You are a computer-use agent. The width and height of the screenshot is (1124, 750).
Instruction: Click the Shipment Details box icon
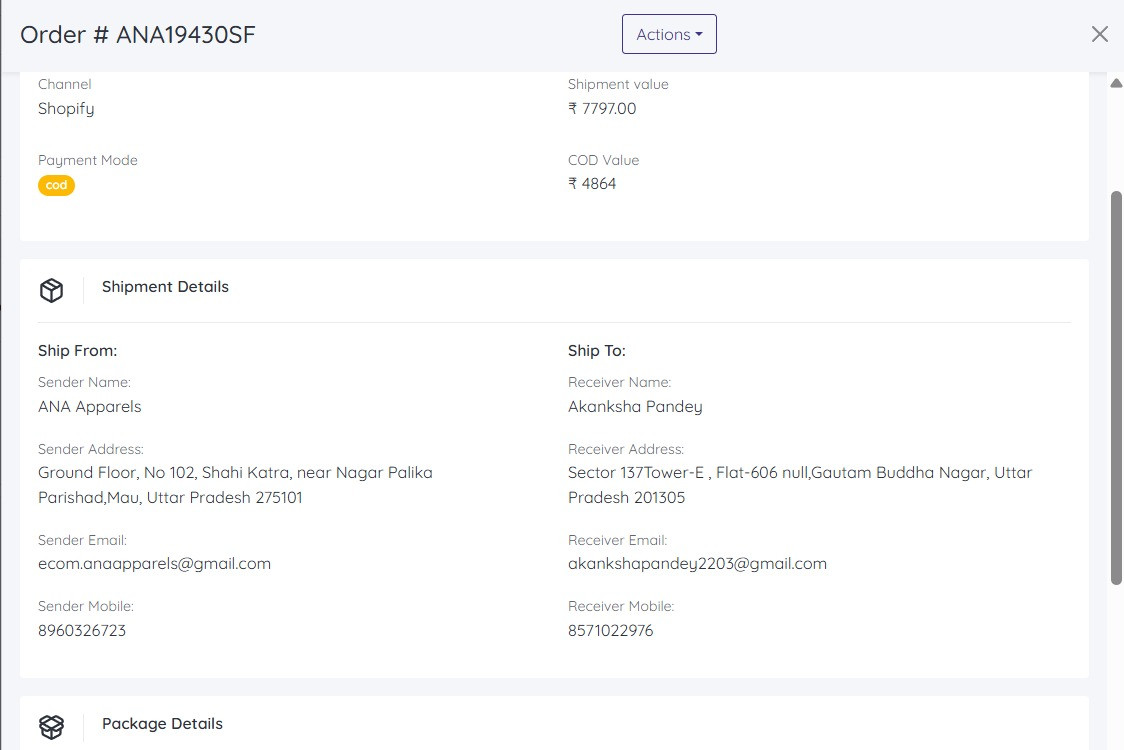(x=51, y=290)
